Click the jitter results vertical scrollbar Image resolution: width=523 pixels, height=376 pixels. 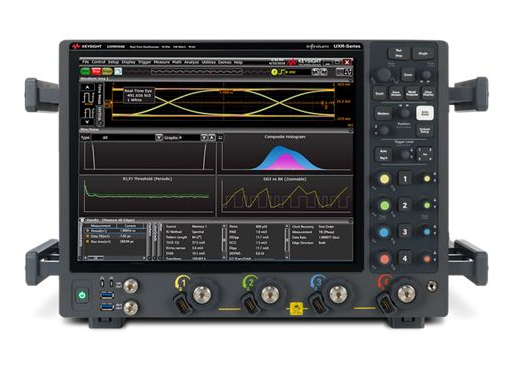click(224, 242)
